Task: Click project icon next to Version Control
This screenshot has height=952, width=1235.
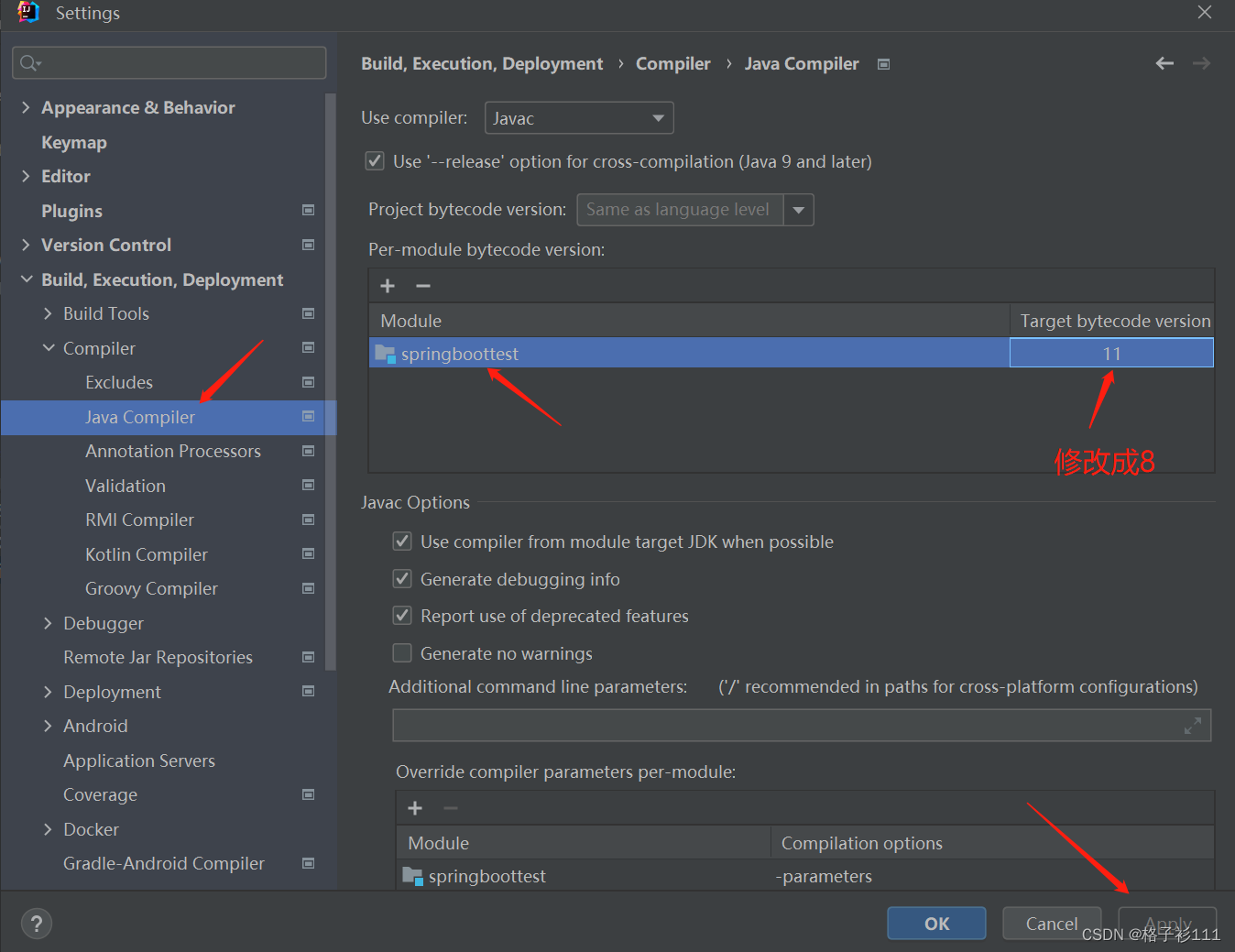Action: [309, 245]
